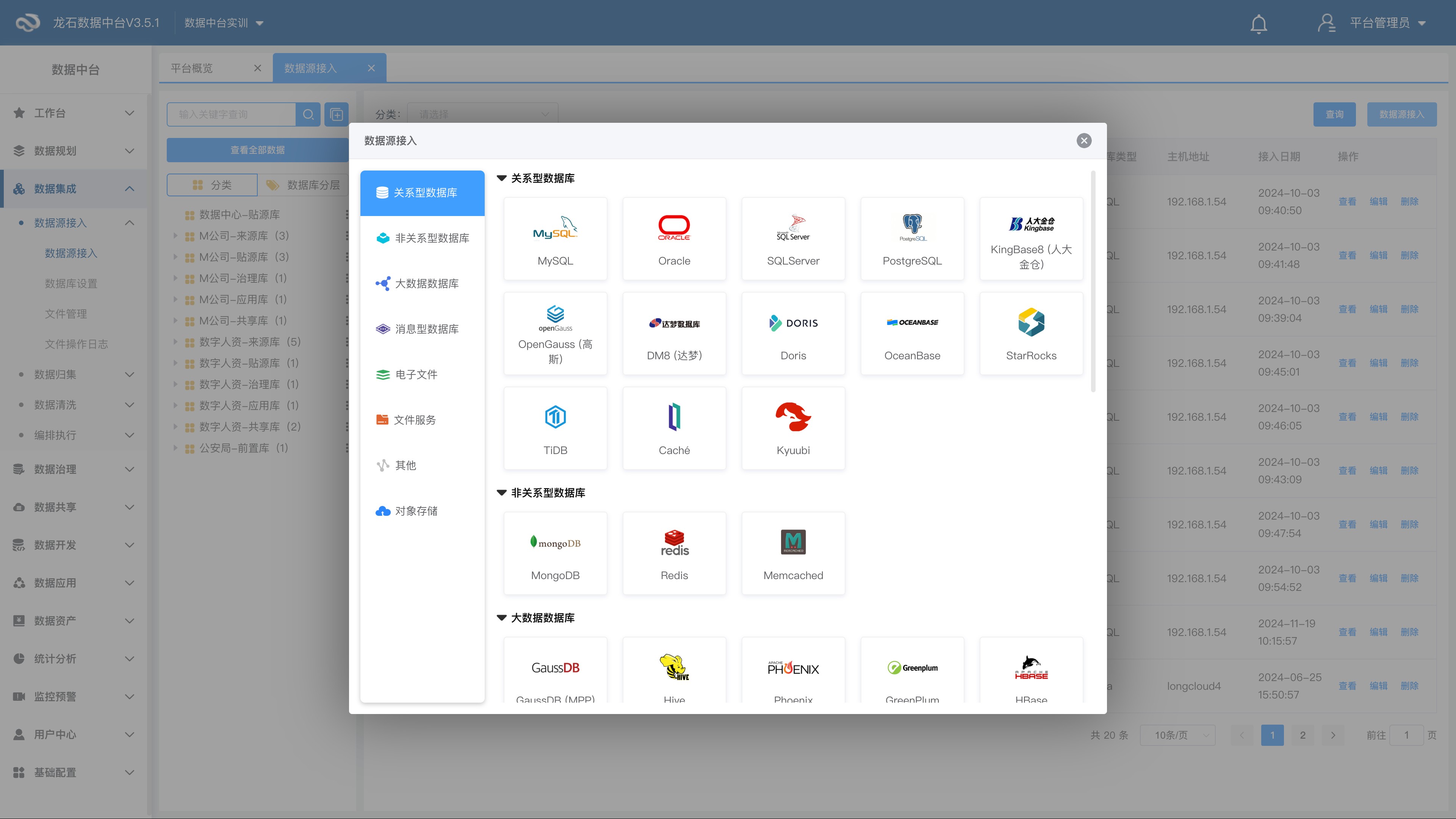Go to page 2 of results
Image resolution: width=1456 pixels, height=819 pixels.
point(1302,735)
